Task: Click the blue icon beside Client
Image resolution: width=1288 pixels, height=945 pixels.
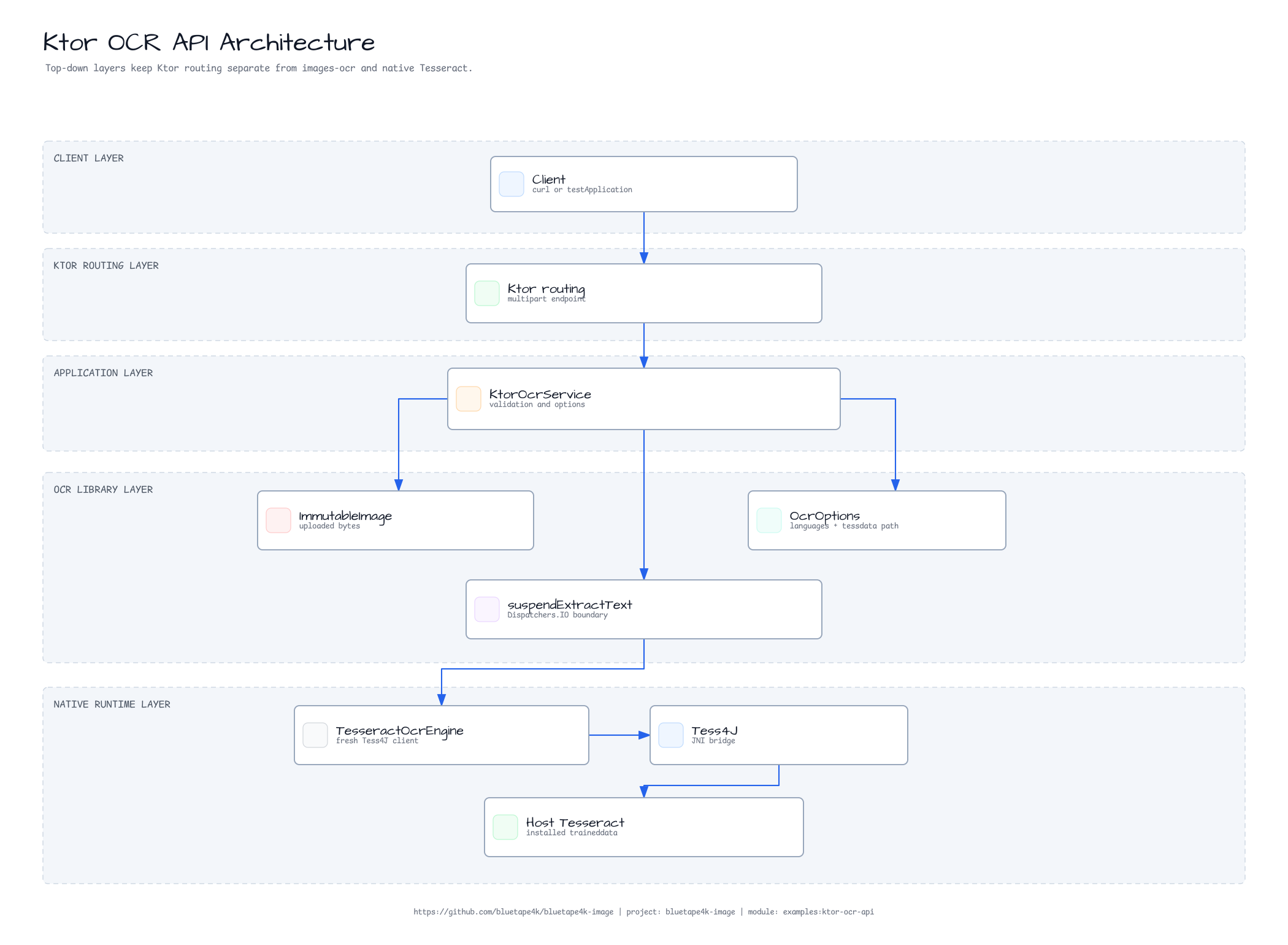Action: 512,184
